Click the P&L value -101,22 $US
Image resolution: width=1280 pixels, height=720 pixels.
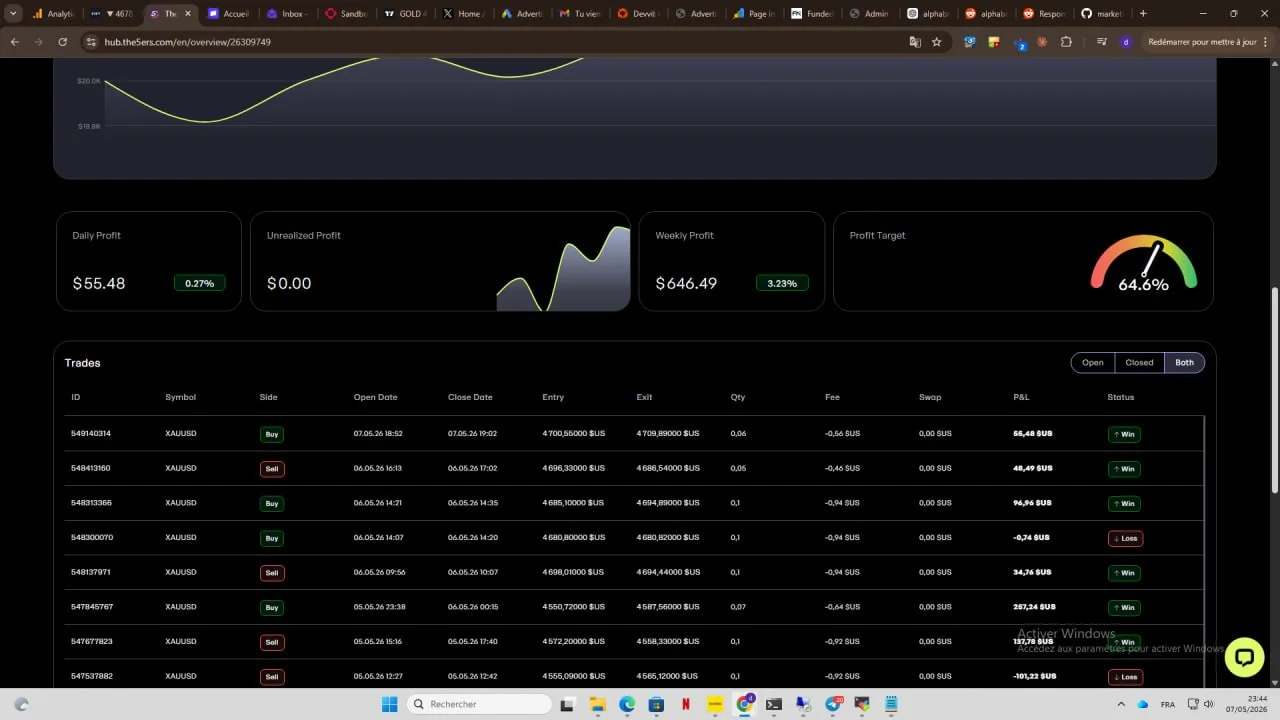click(1035, 676)
